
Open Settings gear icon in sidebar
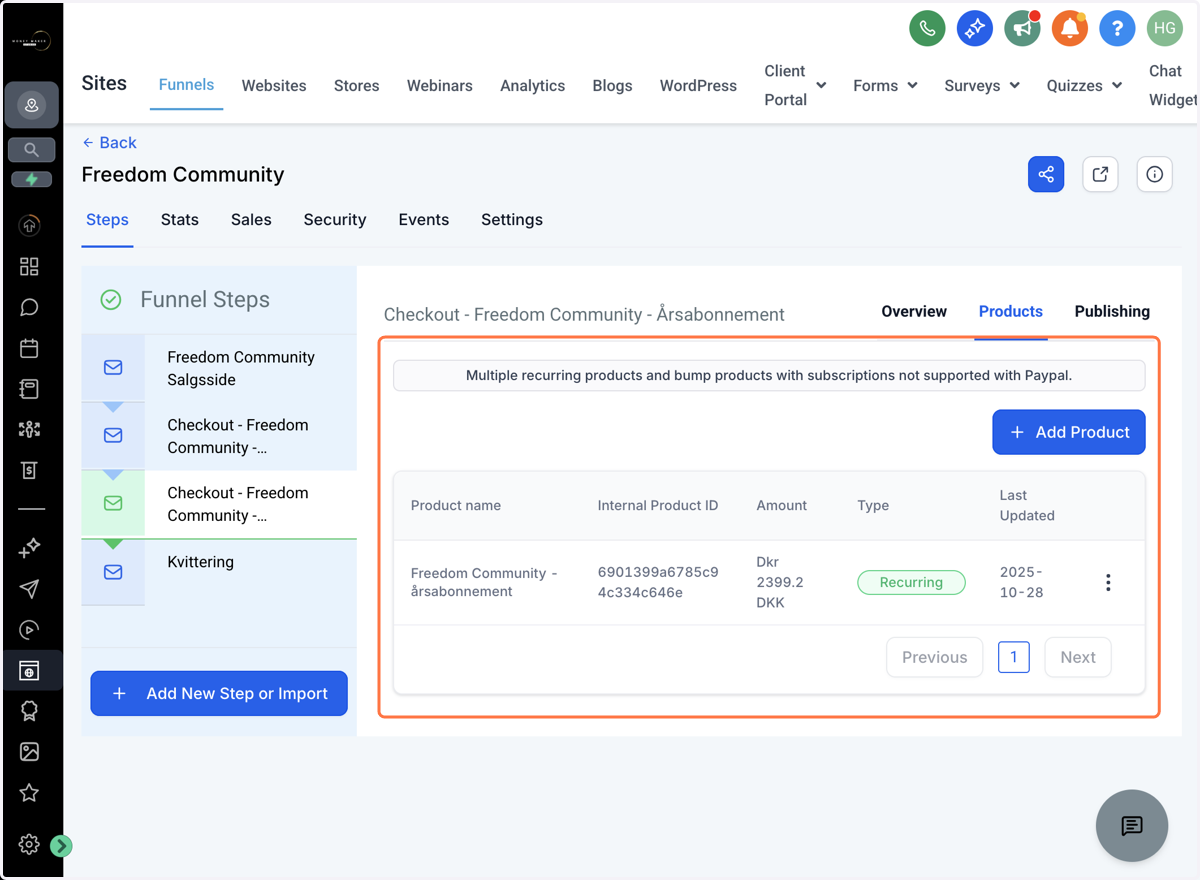click(29, 845)
